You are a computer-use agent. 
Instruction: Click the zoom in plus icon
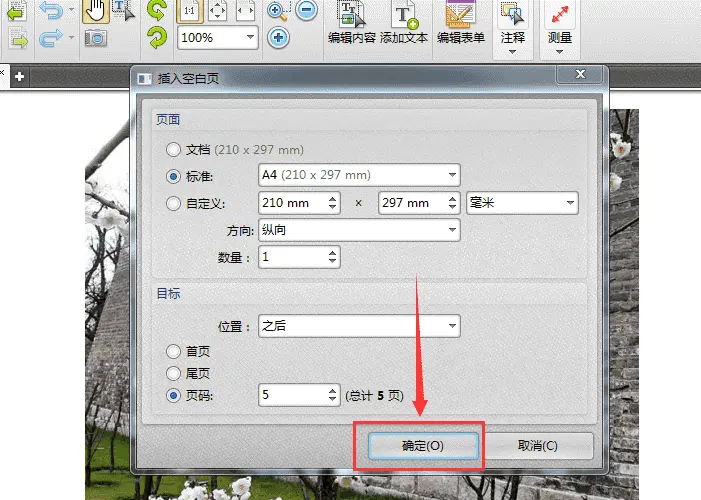[x=278, y=38]
